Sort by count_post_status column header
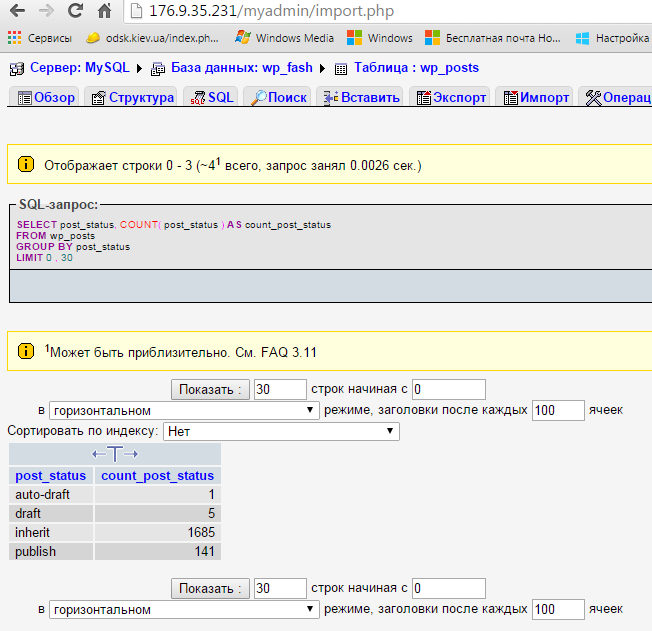This screenshot has height=631, width=652. pos(158,475)
